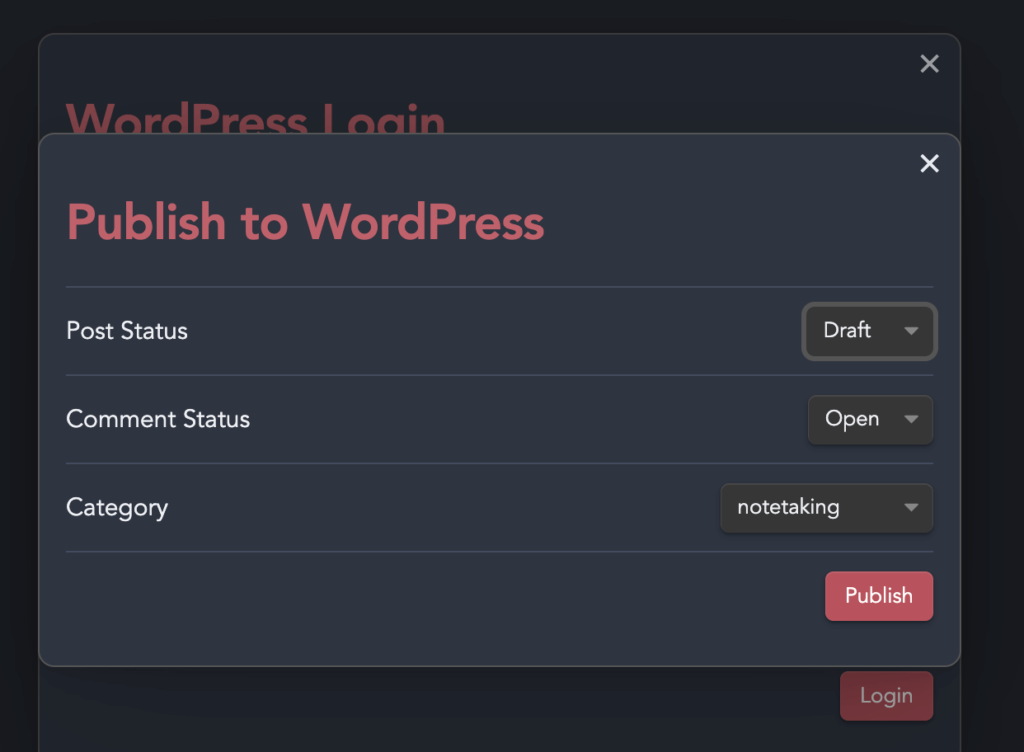This screenshot has width=1024, height=752.
Task: Open the Post Status Draft dropdown
Action: pos(870,331)
